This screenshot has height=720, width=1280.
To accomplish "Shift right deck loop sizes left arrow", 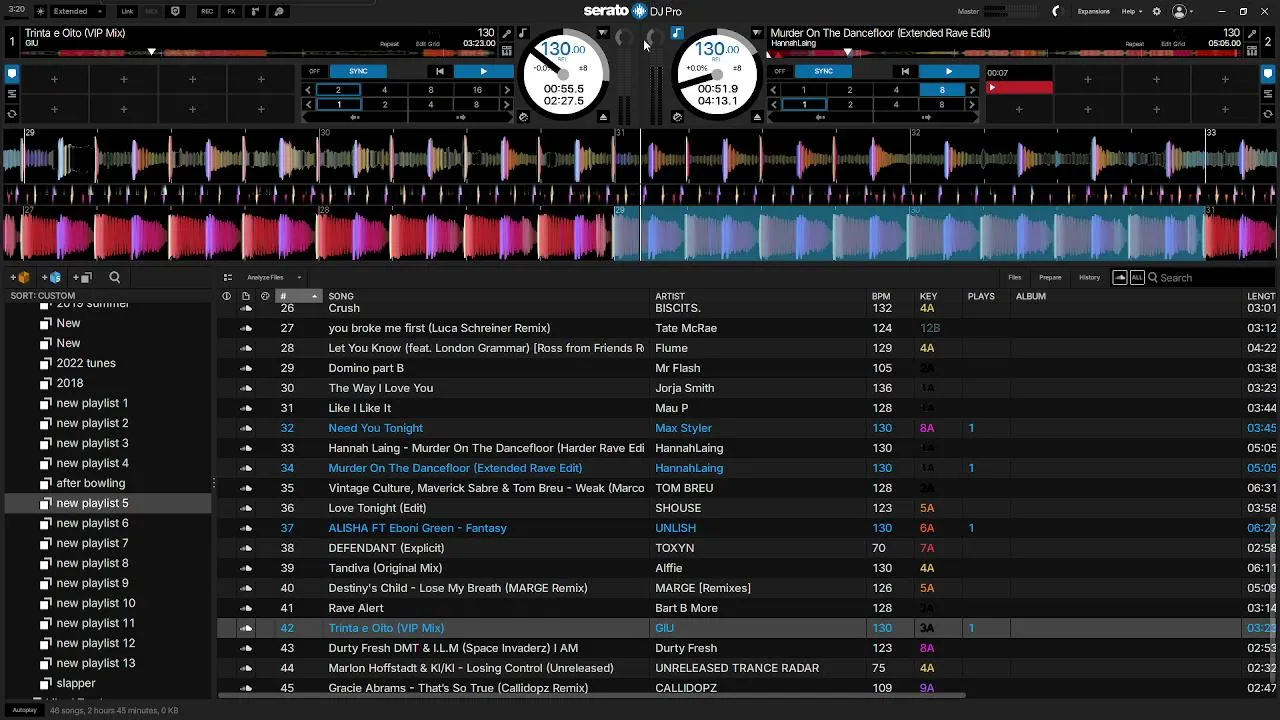I will 774,90.
